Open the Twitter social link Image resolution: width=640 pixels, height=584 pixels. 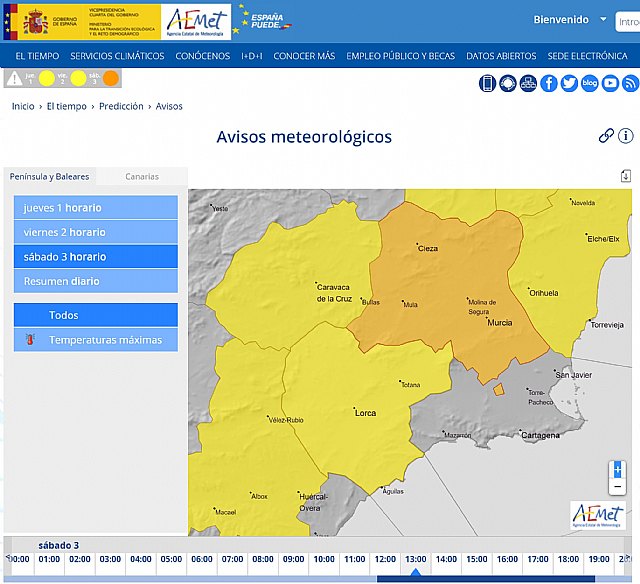(x=569, y=83)
